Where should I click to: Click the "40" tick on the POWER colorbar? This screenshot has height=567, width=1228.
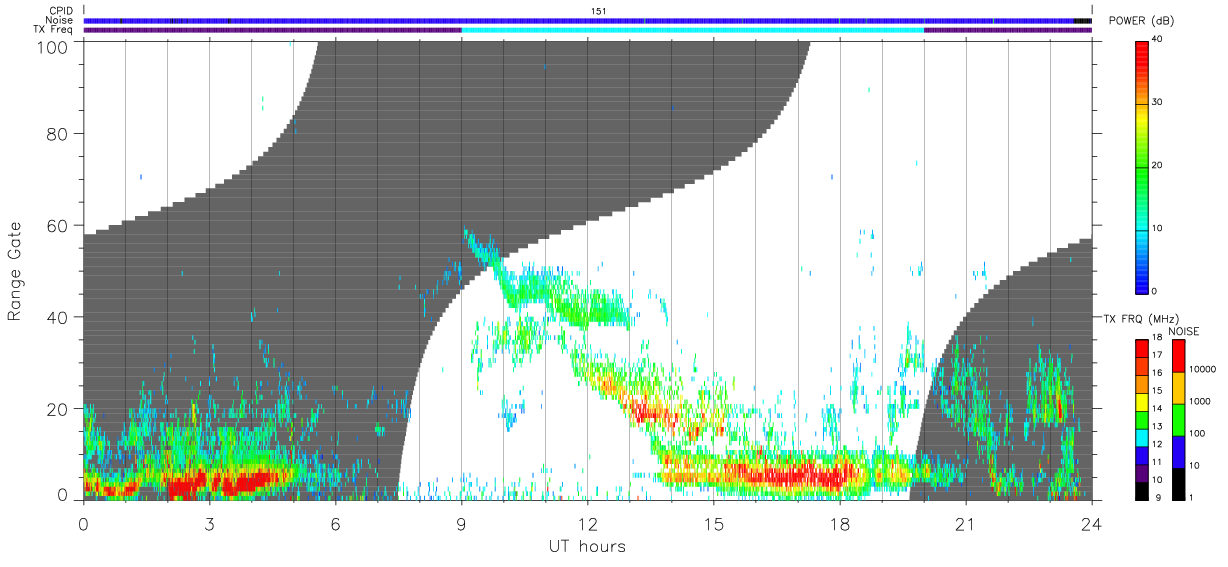[x=1157, y=40]
